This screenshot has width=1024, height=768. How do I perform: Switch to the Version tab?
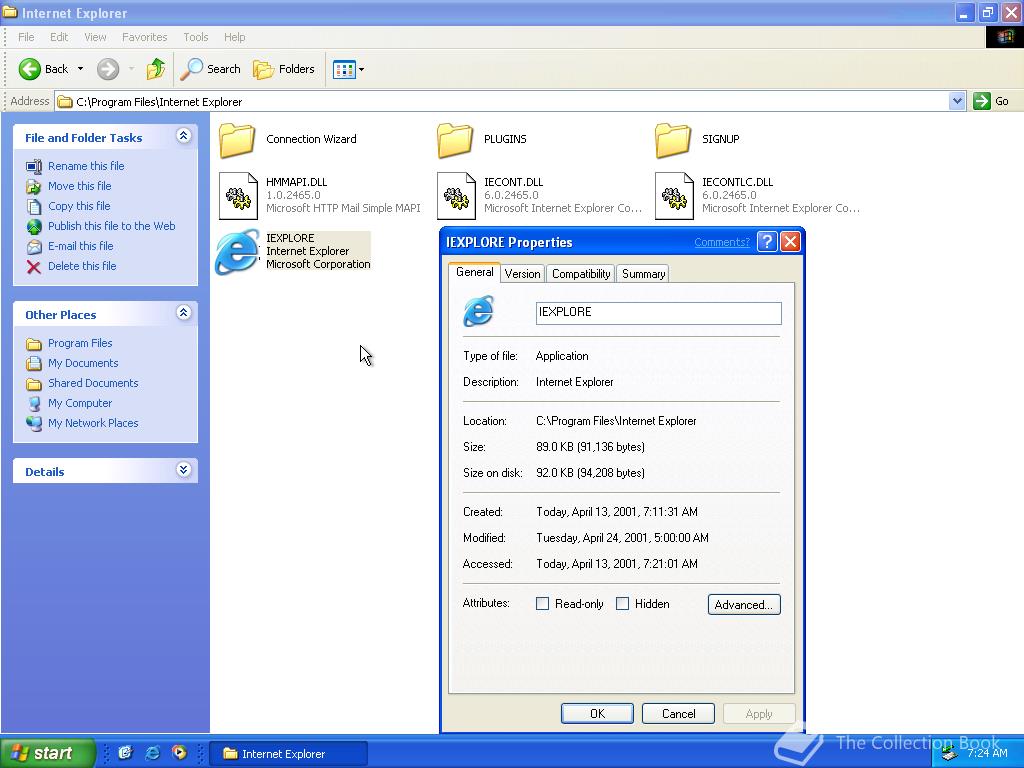point(522,274)
